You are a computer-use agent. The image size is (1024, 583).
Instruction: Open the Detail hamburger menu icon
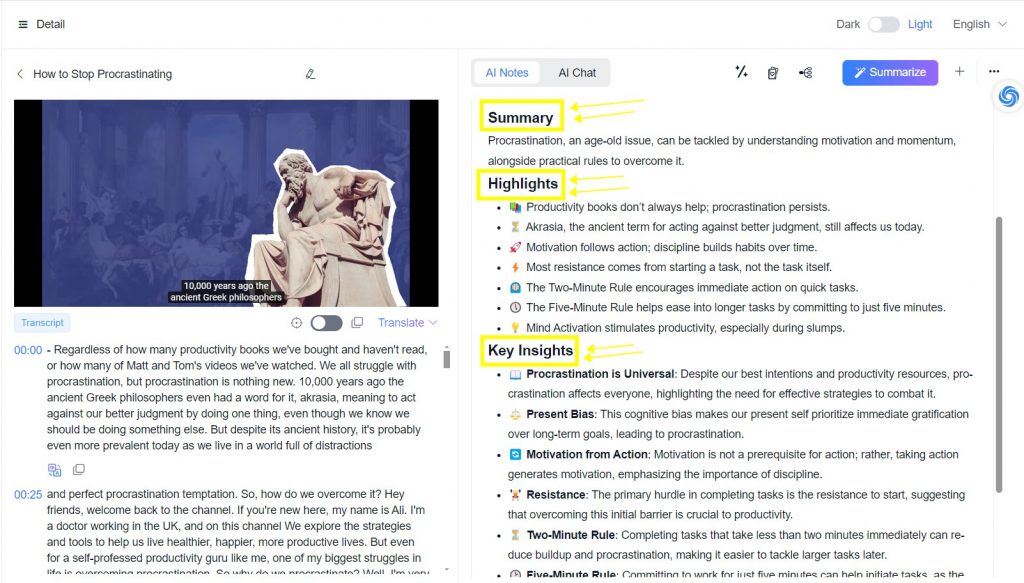(x=22, y=23)
